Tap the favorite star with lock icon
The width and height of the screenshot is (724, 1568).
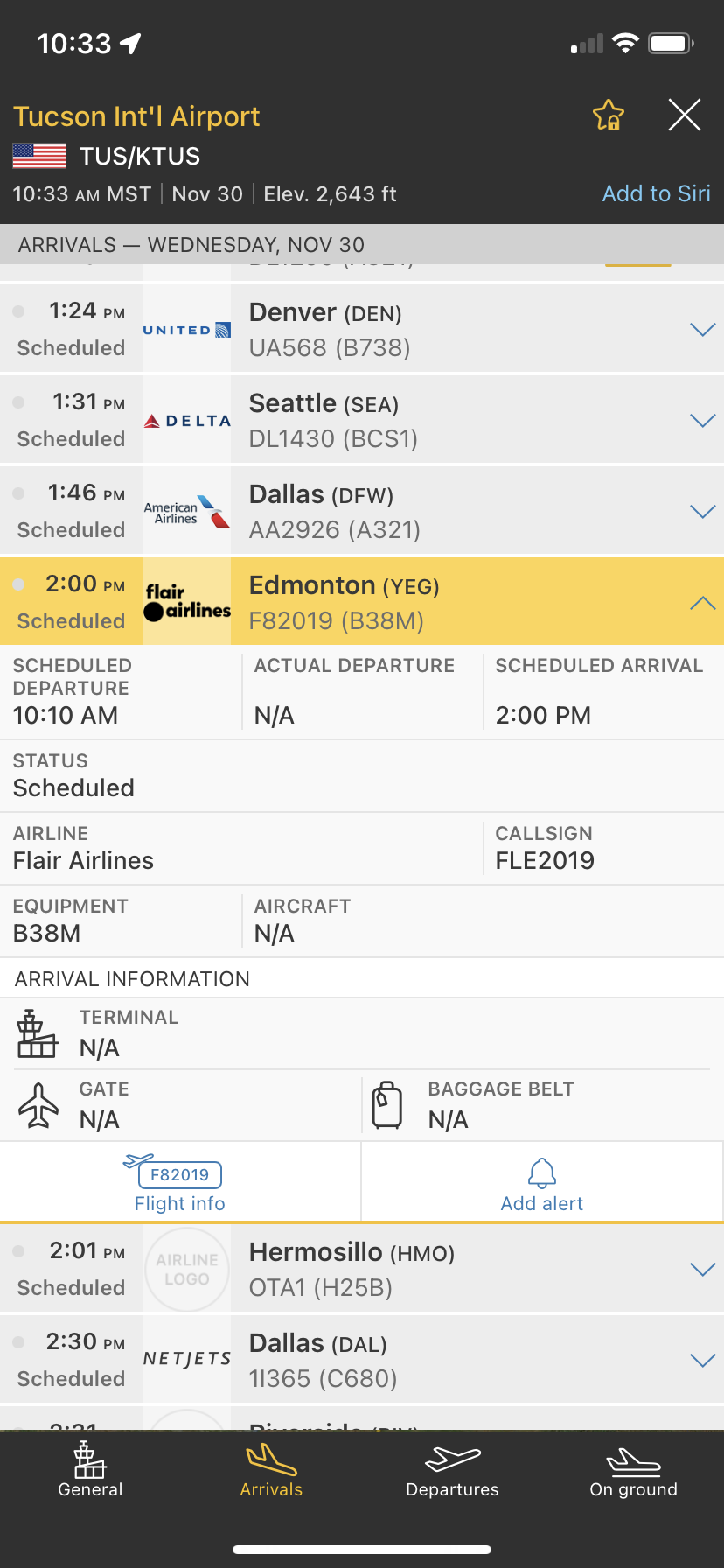click(609, 115)
